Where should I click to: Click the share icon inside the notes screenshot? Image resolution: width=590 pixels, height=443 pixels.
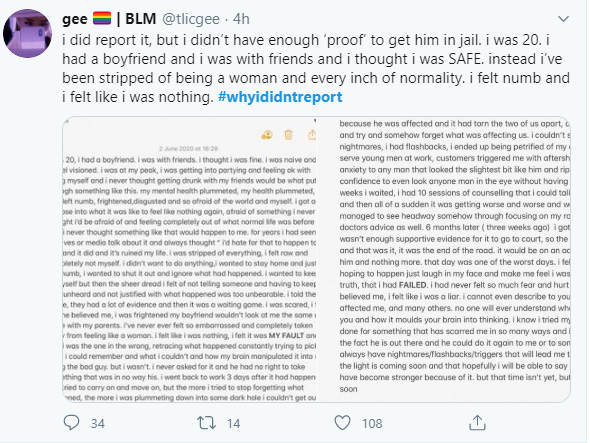click(x=312, y=134)
